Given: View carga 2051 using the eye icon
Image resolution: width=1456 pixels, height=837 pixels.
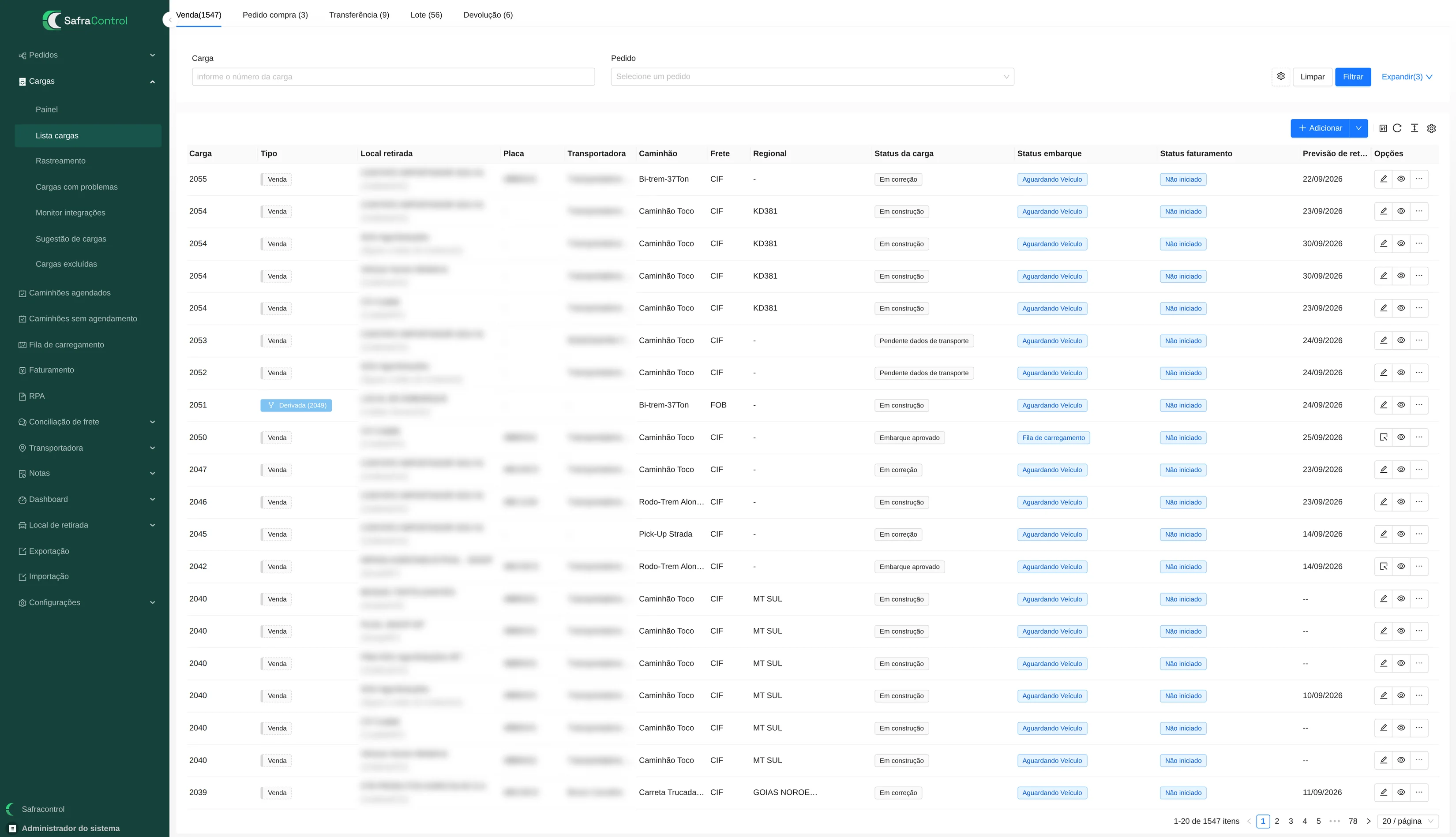Looking at the screenshot, I should click(1401, 405).
